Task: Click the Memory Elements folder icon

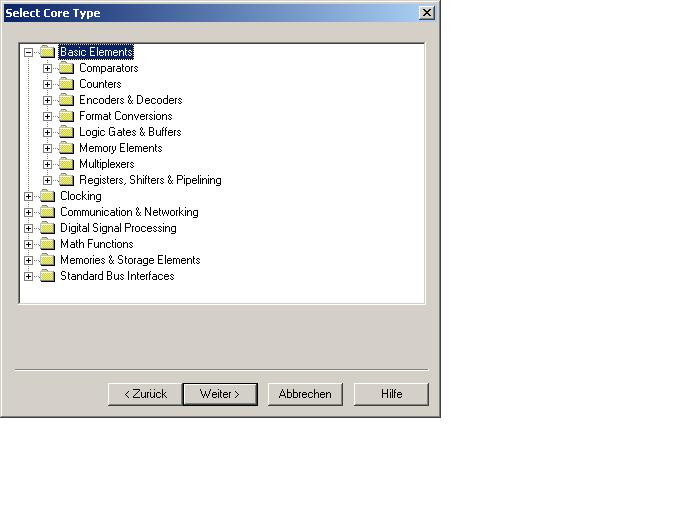Action: point(66,148)
